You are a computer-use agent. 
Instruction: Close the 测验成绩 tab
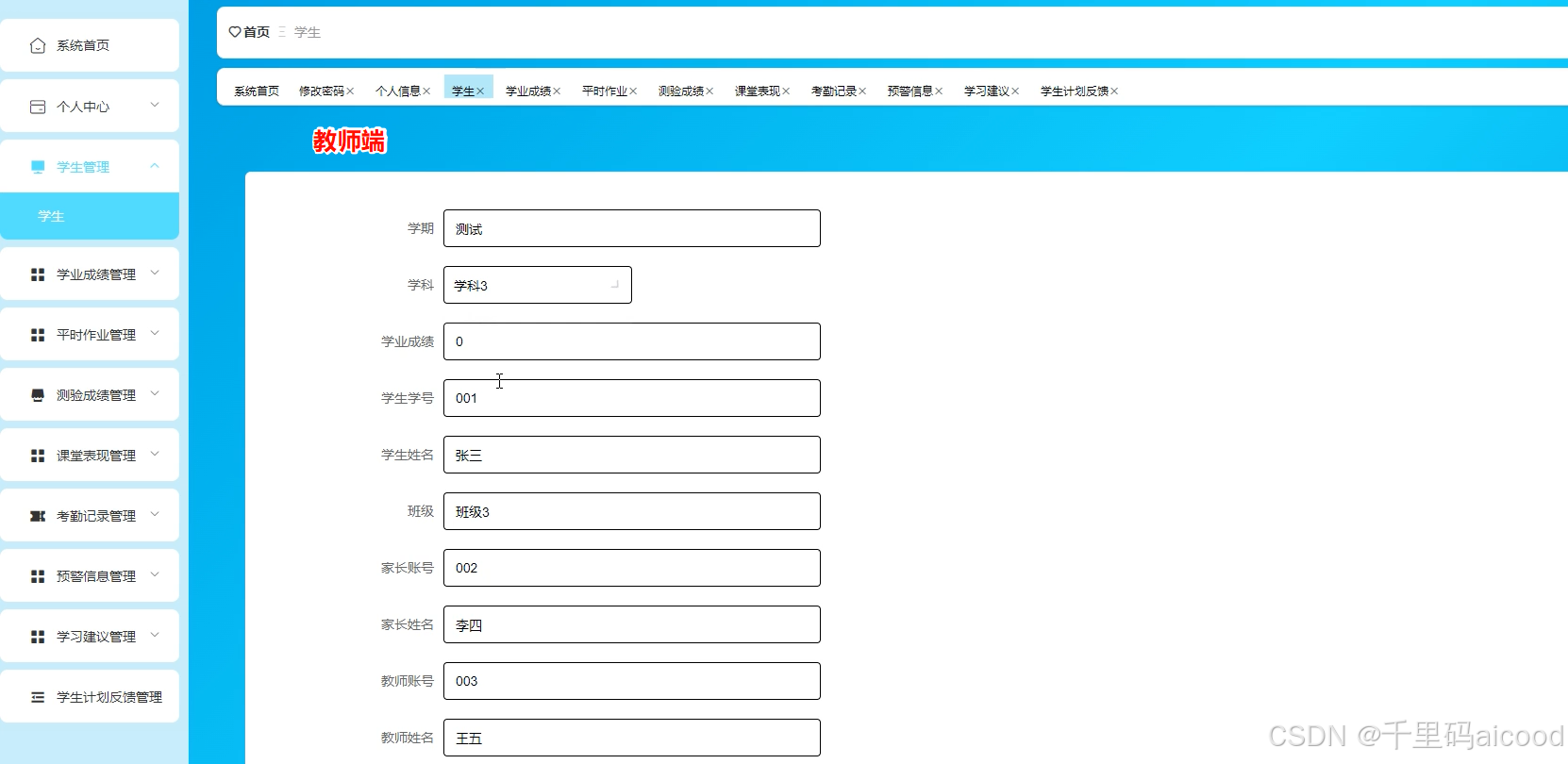(x=709, y=91)
